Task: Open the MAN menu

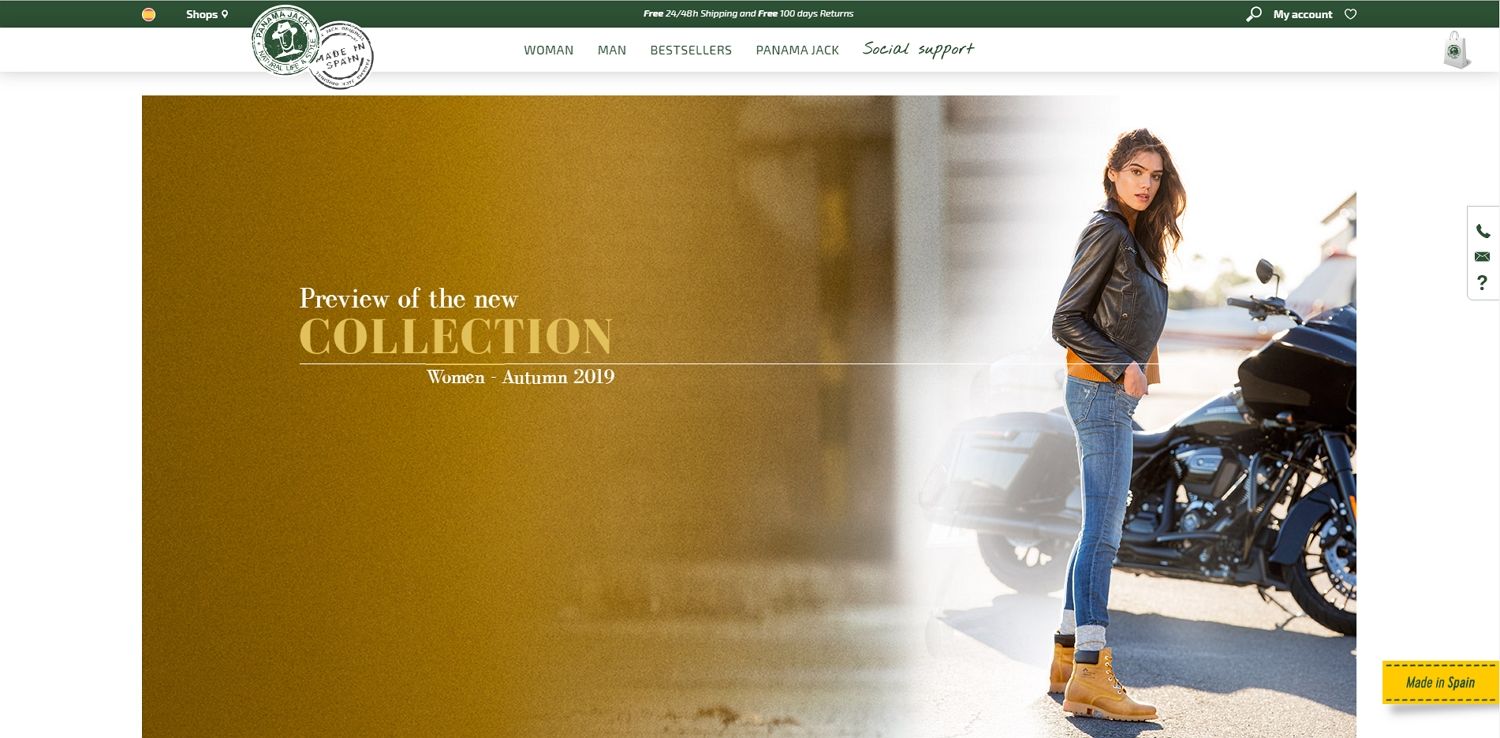Action: tap(612, 50)
